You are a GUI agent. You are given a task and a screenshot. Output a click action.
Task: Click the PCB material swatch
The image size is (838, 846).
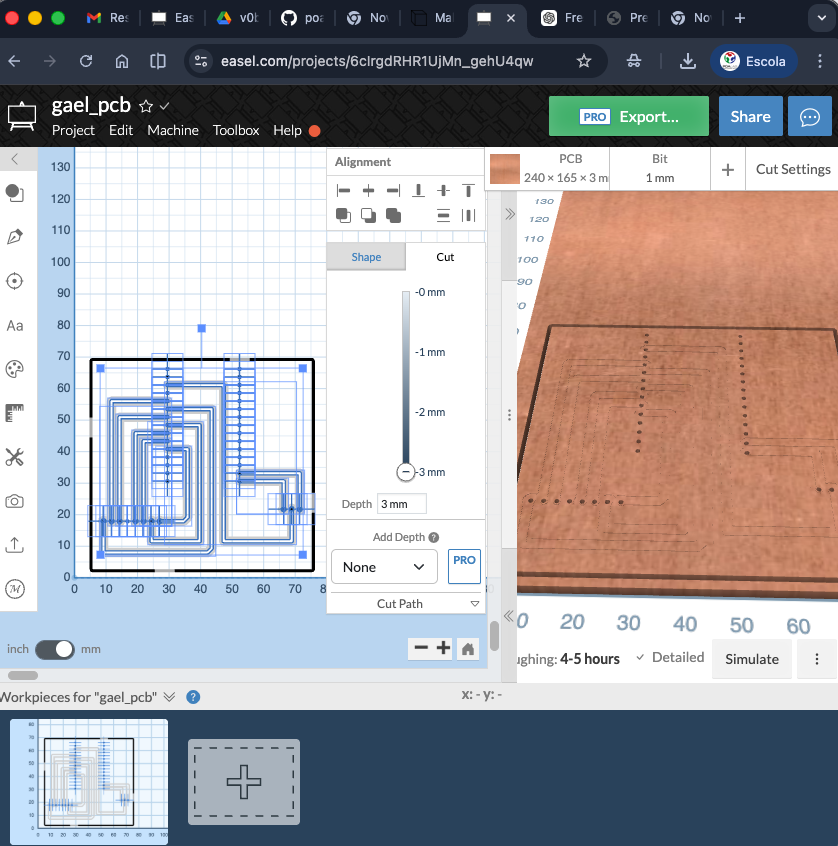[505, 169]
